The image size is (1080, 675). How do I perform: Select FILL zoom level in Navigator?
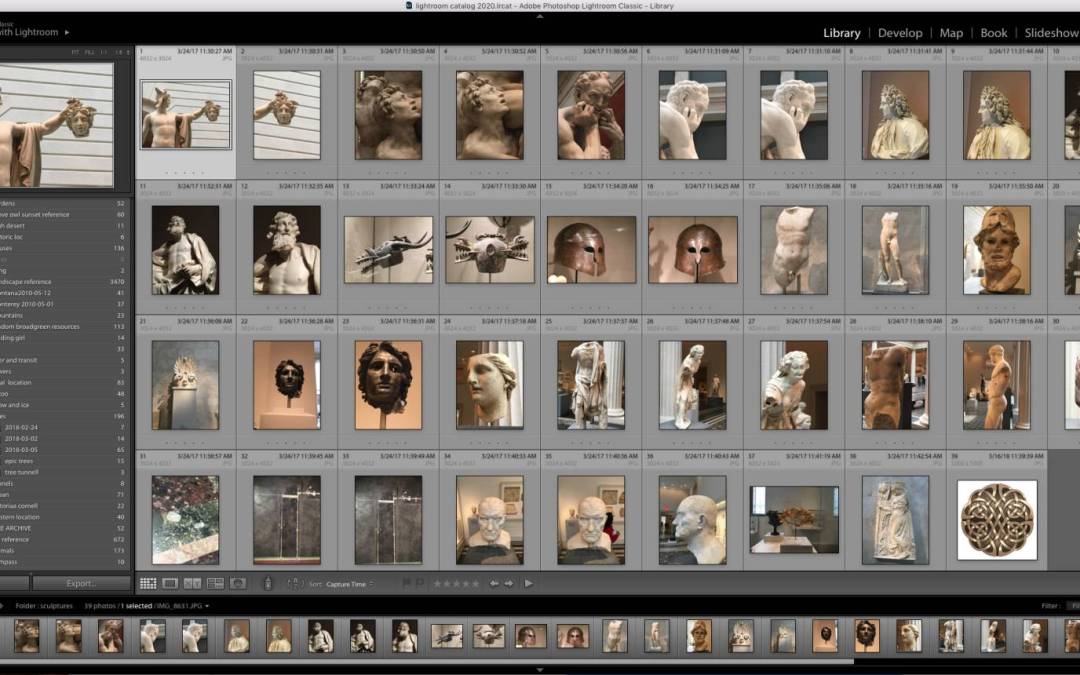[x=90, y=51]
